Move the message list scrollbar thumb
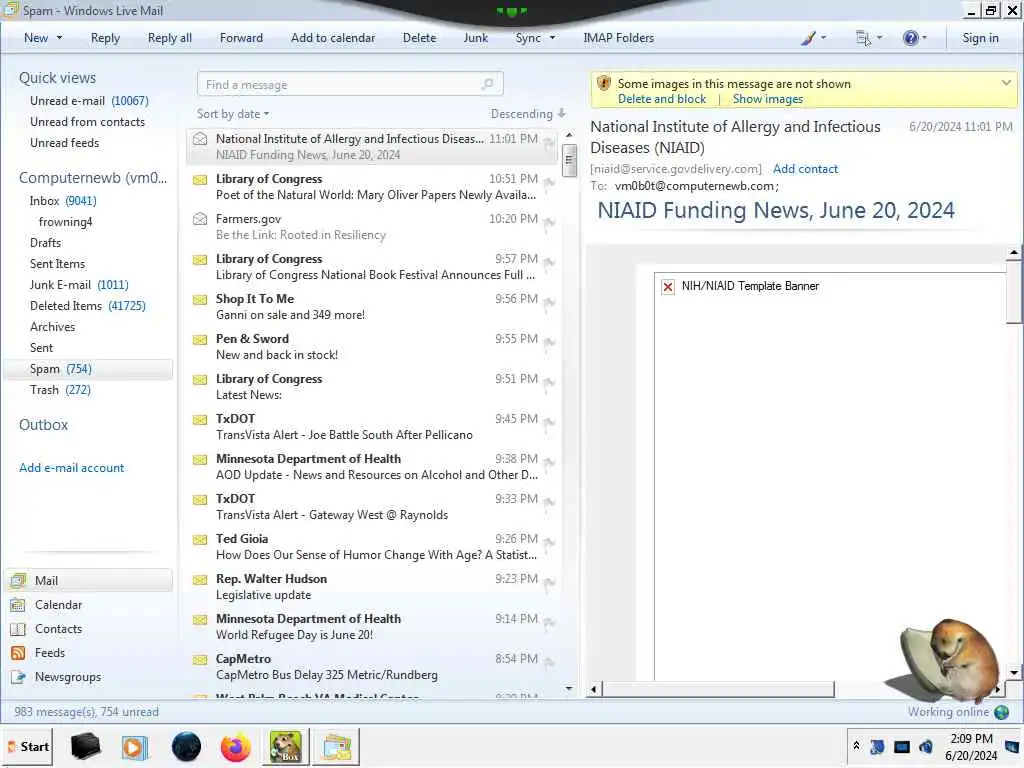This screenshot has width=1024, height=768. [x=569, y=159]
